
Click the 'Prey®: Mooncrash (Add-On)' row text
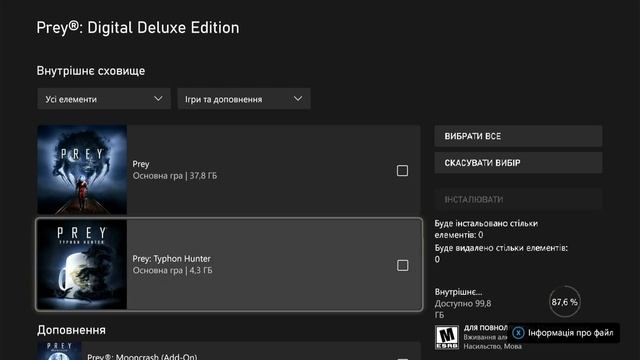click(x=142, y=356)
